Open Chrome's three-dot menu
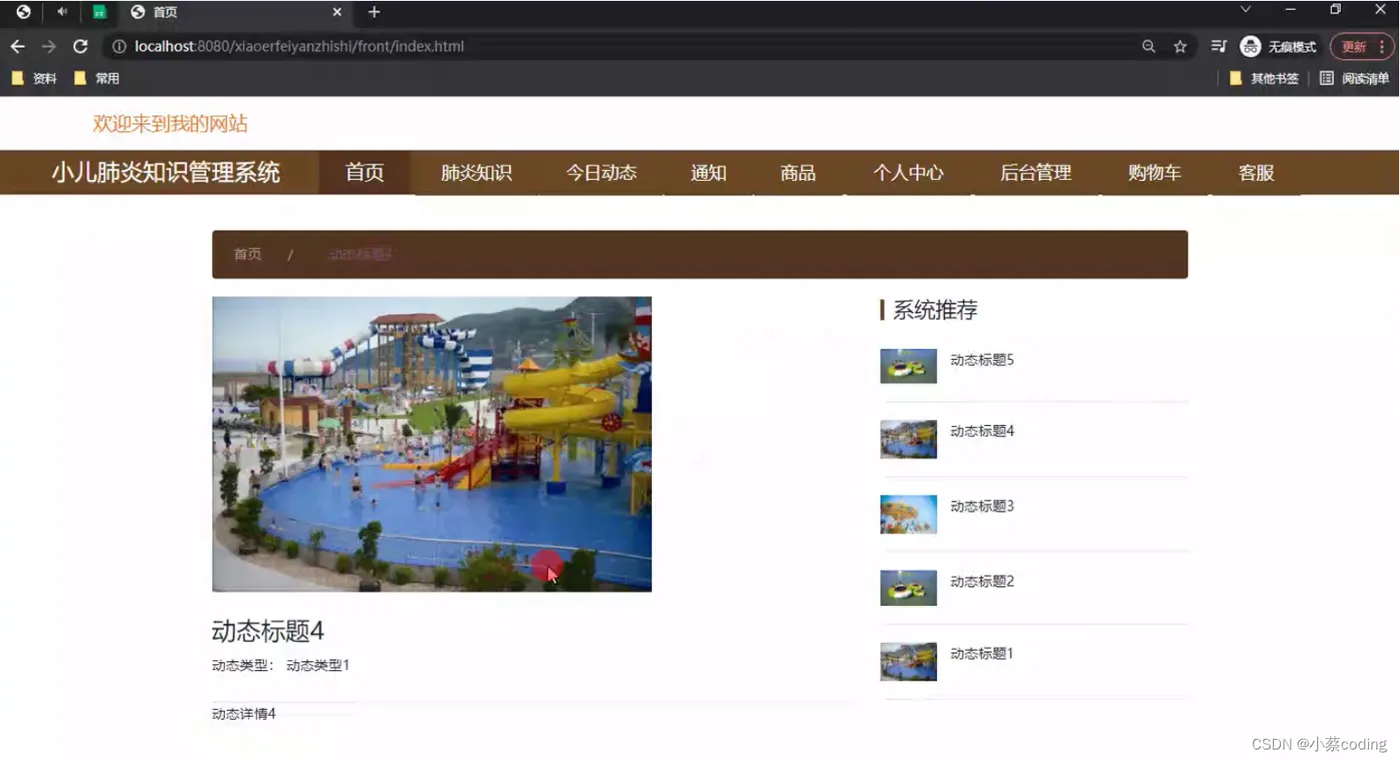 [x=1382, y=46]
